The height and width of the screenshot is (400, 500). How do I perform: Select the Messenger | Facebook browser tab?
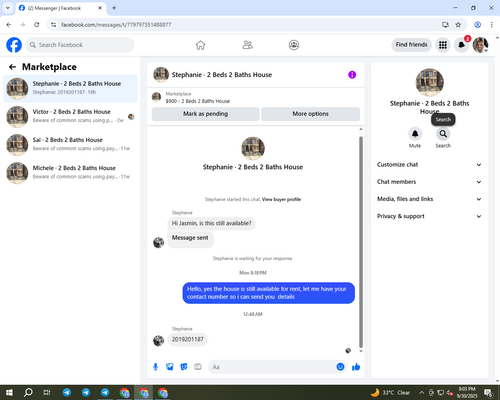click(x=61, y=8)
